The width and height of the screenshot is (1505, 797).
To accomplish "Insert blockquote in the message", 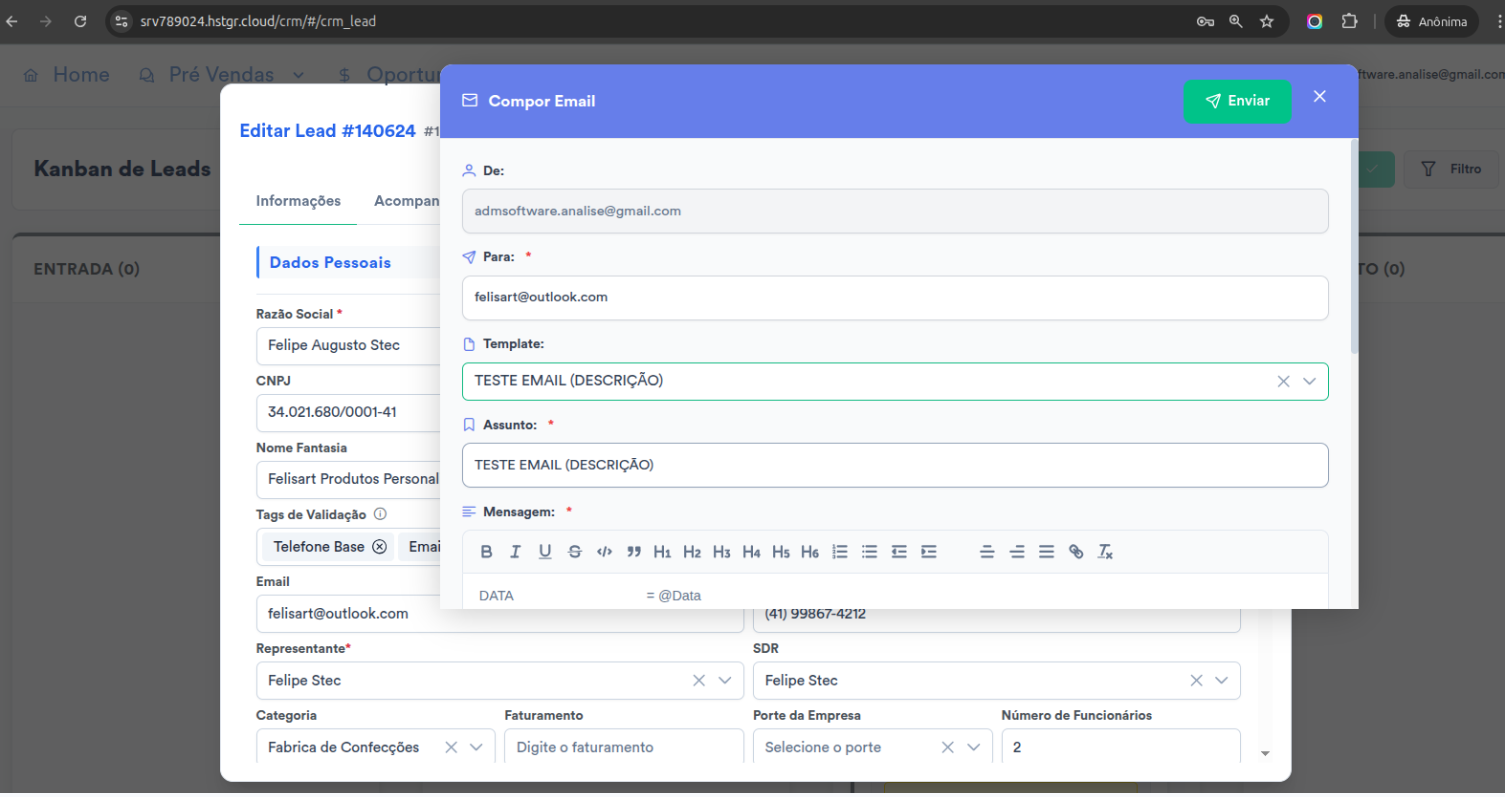I will point(633,552).
